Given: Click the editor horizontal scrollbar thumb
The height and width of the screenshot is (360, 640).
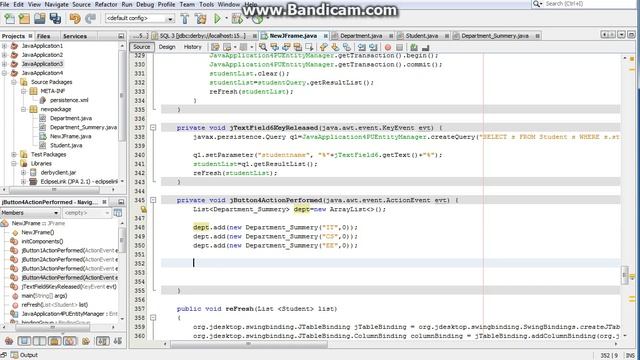Looking at the screenshot, I should click(x=249, y=344).
